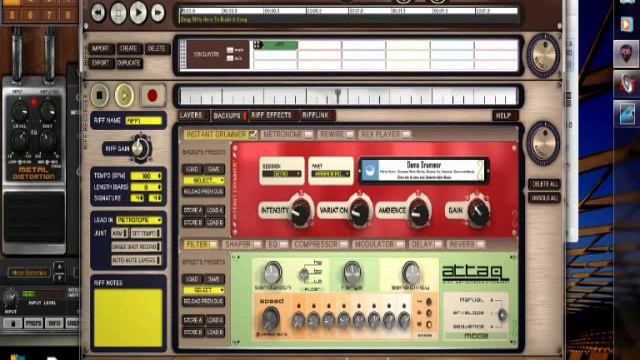Rewind the song transport
The height and width of the screenshot is (360, 640).
[98, 13]
